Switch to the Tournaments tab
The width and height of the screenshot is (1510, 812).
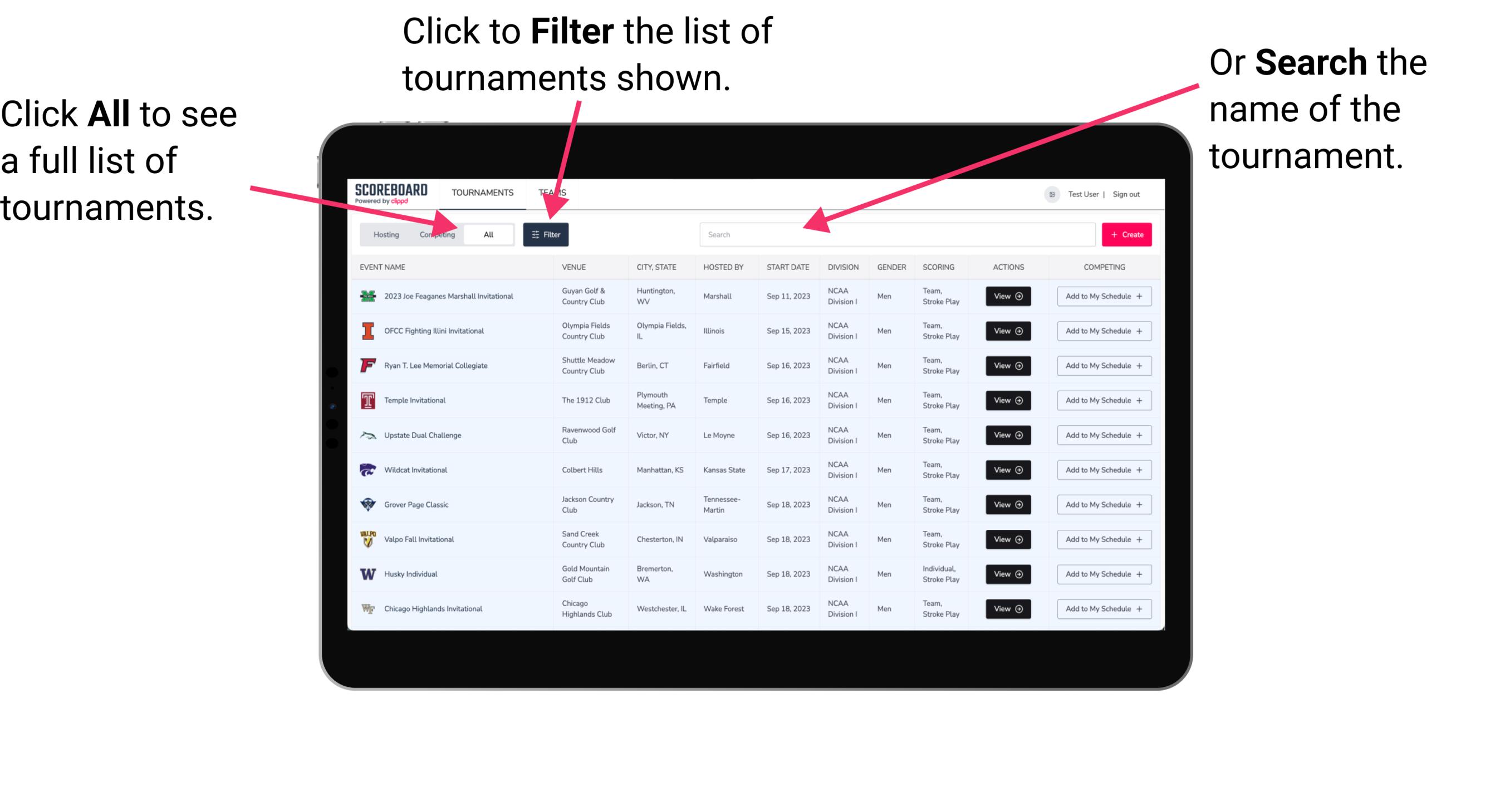tap(482, 192)
